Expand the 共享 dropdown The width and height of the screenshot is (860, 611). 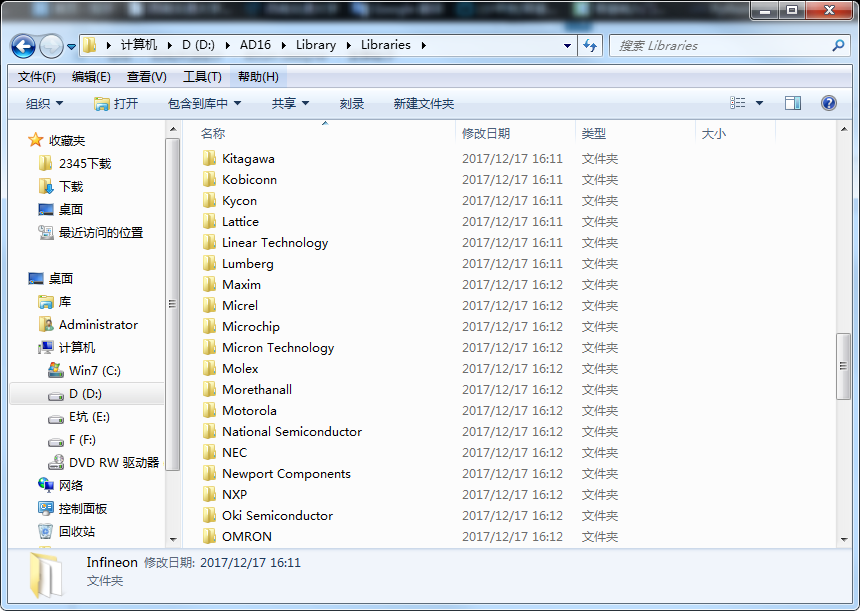pyautogui.click(x=290, y=103)
